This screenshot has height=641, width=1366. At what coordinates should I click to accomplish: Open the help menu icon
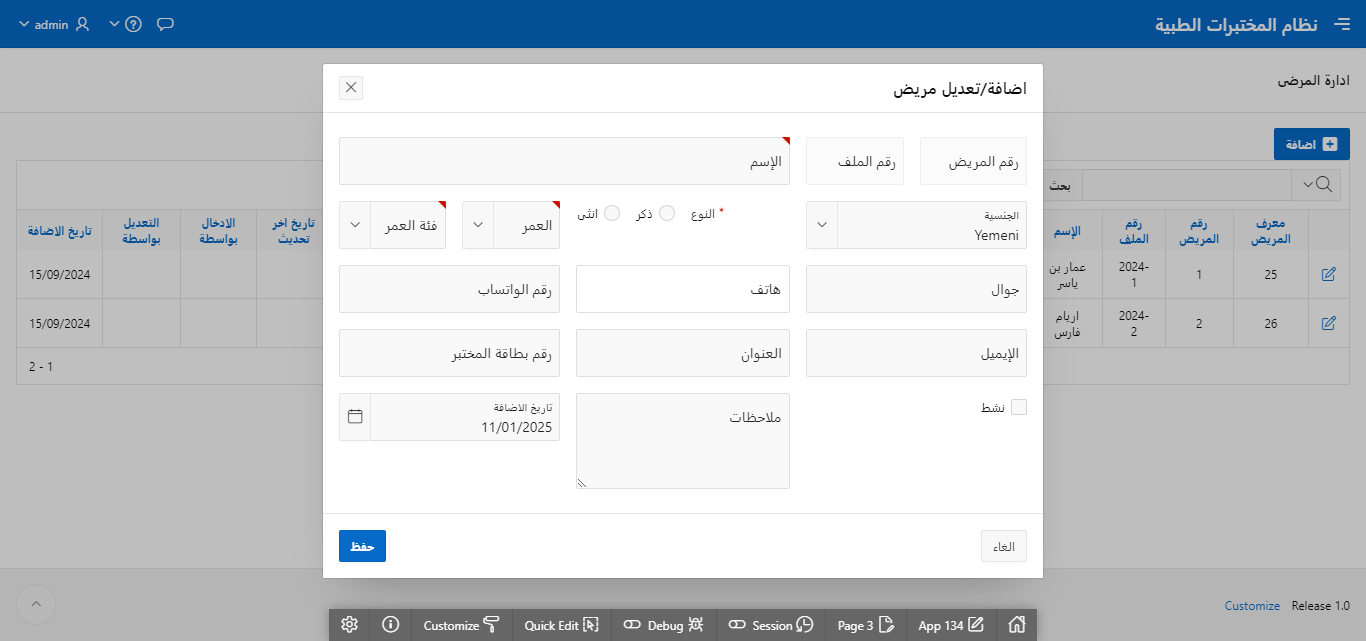point(126,24)
